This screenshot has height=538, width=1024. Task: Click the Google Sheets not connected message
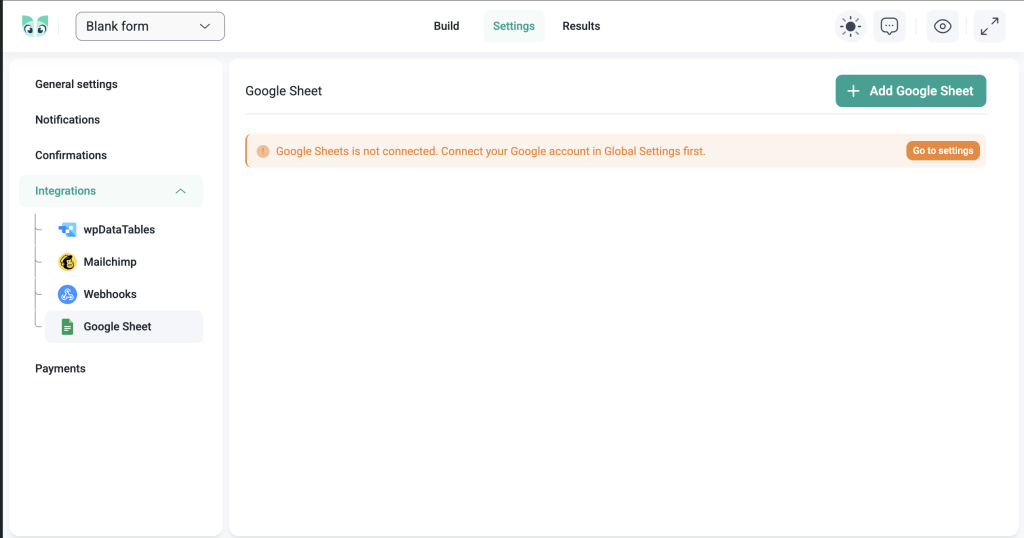coord(490,151)
